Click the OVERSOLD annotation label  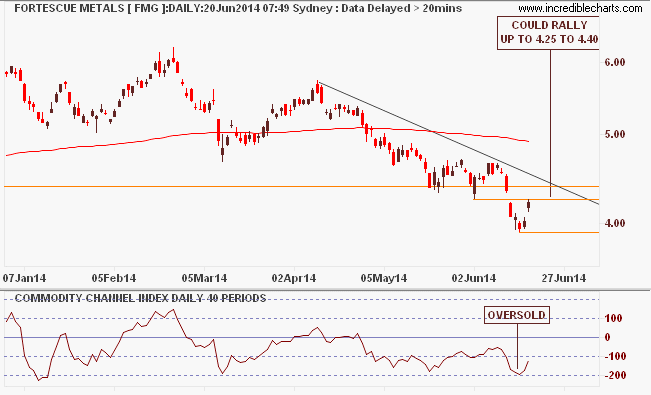tap(516, 315)
